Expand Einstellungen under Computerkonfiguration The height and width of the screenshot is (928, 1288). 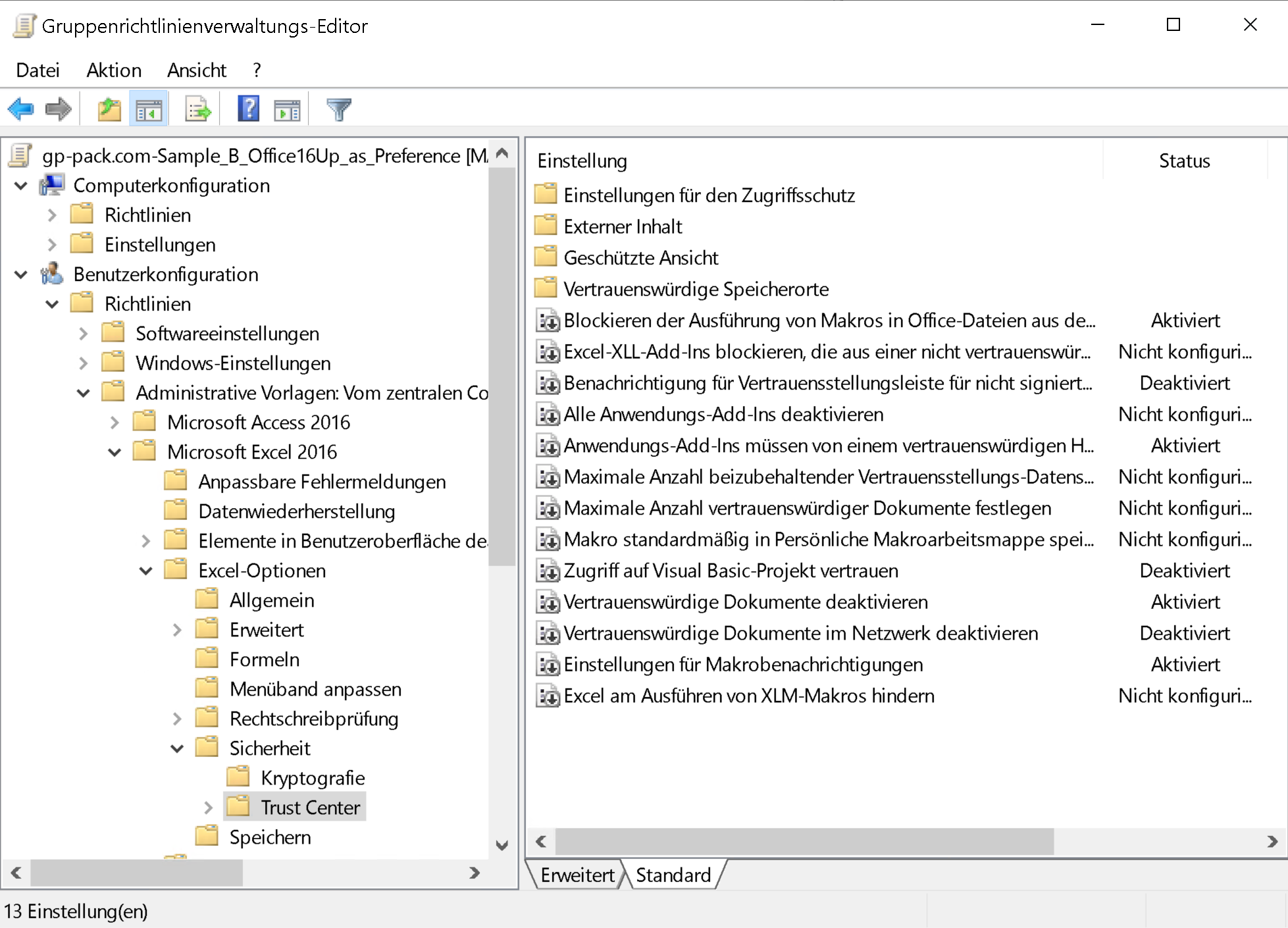point(52,245)
